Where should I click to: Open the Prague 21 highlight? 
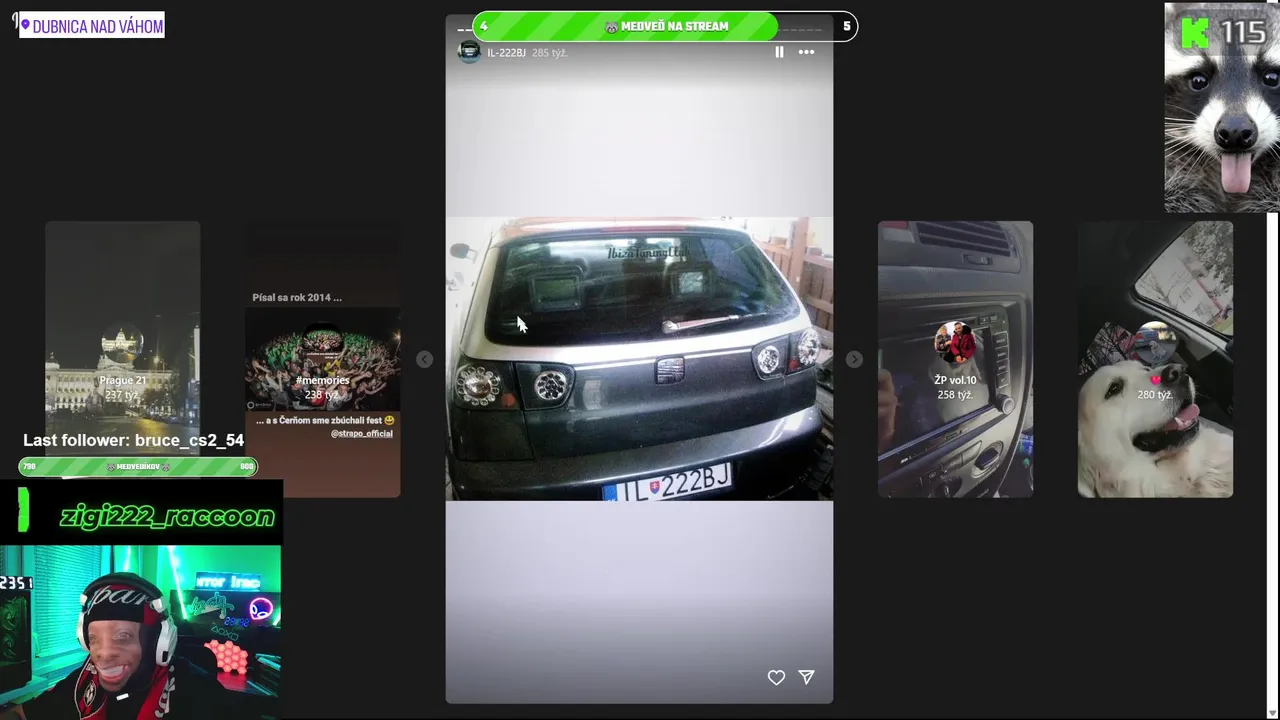pos(123,359)
